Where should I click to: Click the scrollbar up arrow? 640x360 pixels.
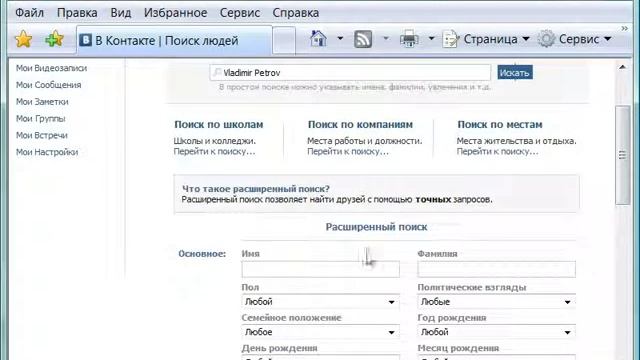[622, 67]
